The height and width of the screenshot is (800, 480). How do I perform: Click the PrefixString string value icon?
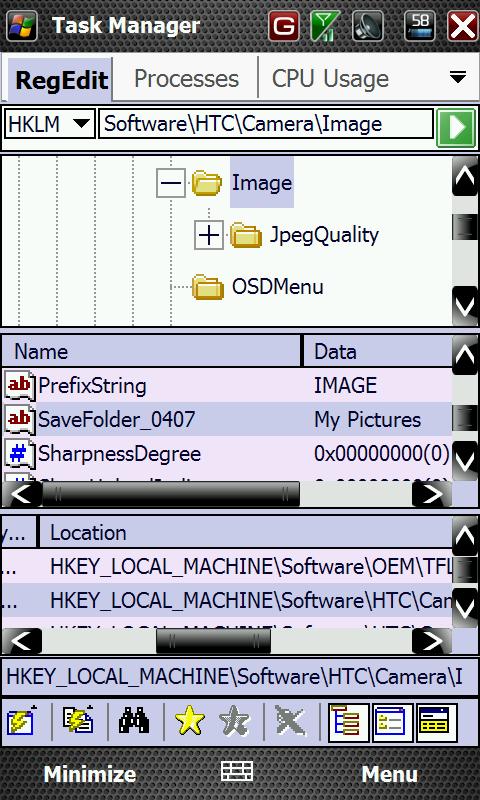20,386
